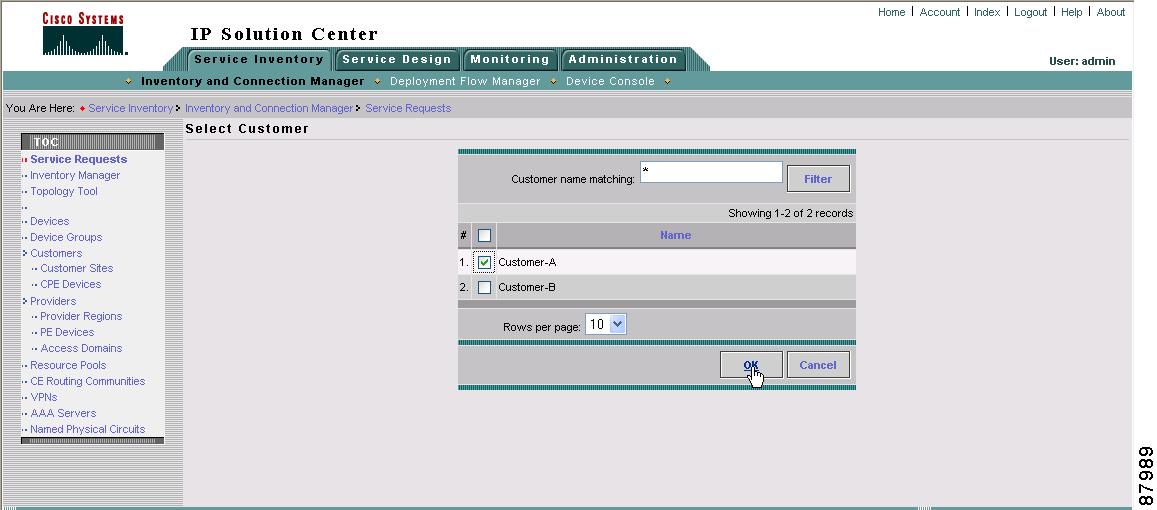The height and width of the screenshot is (510, 1157).
Task: Select Device Console submenu
Action: [x=610, y=81]
